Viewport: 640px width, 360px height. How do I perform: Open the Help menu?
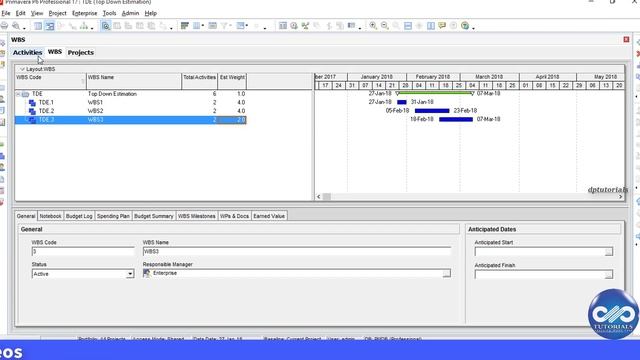tap(150, 13)
